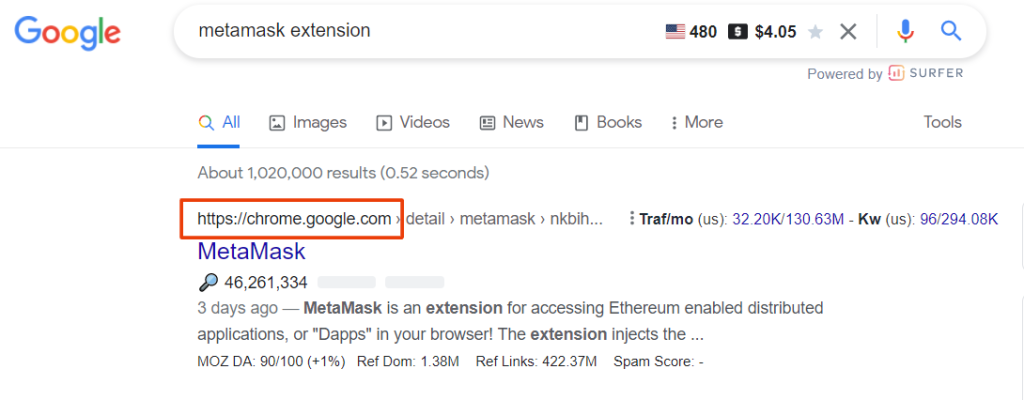
Task: Click the dollar CPC icon
Action: [x=737, y=31]
